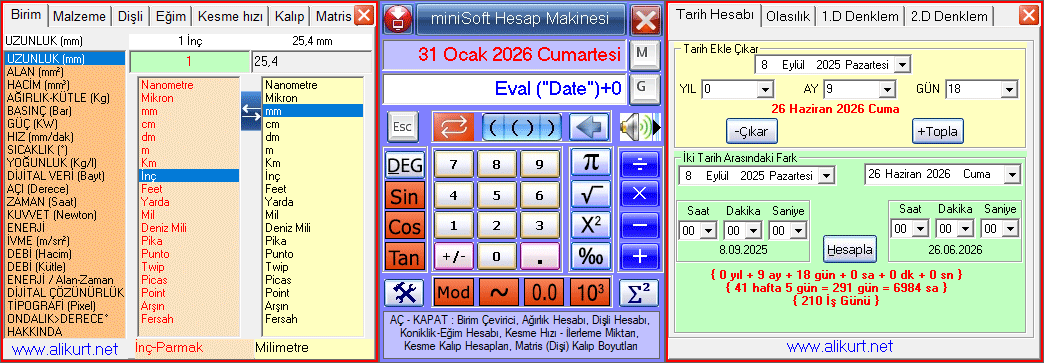Click the Esc button
1044x363 pixels.
(x=403, y=127)
